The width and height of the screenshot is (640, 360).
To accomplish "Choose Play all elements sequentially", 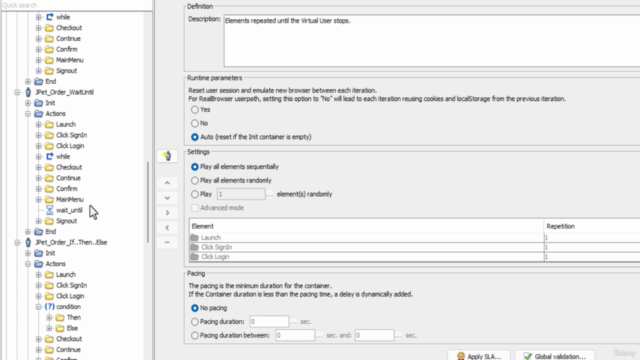I will 195,167.
